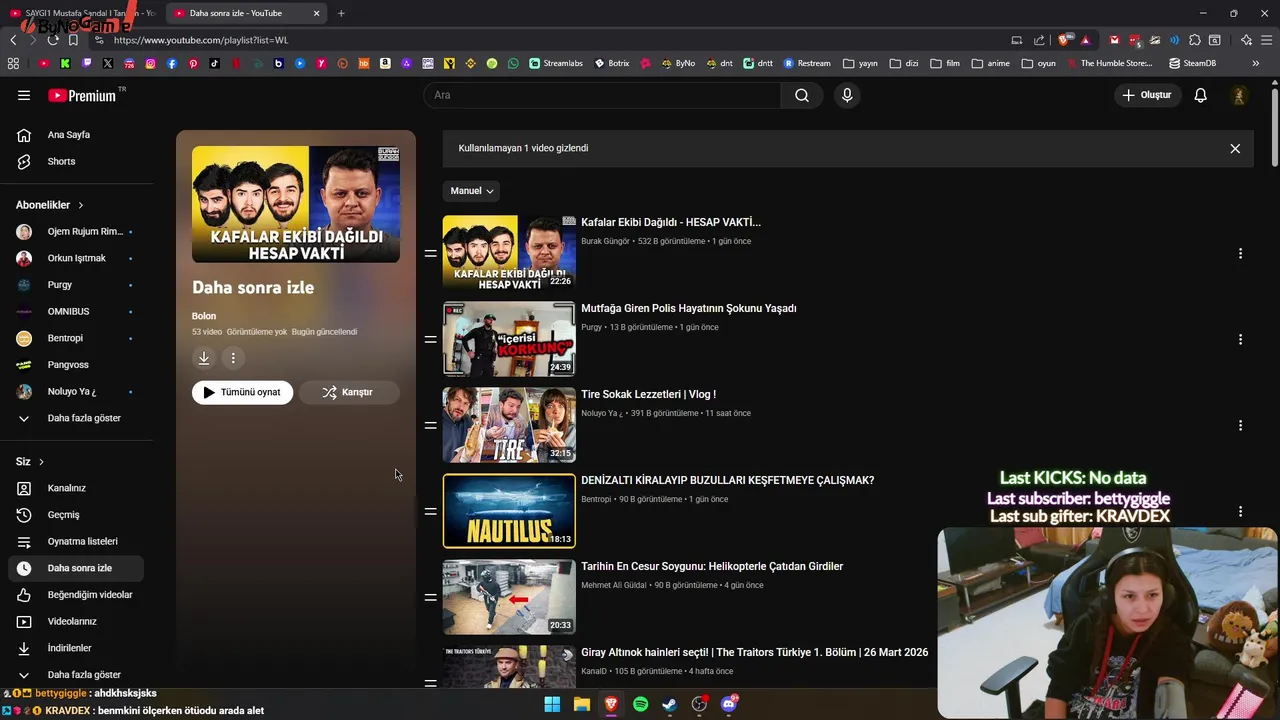
Task: Open the anime bookmarks folder
Action: 990,63
